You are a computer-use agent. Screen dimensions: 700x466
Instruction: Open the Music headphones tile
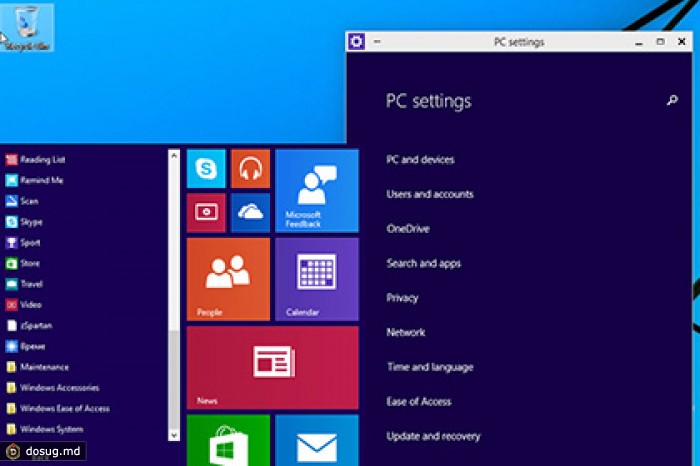[x=250, y=169]
